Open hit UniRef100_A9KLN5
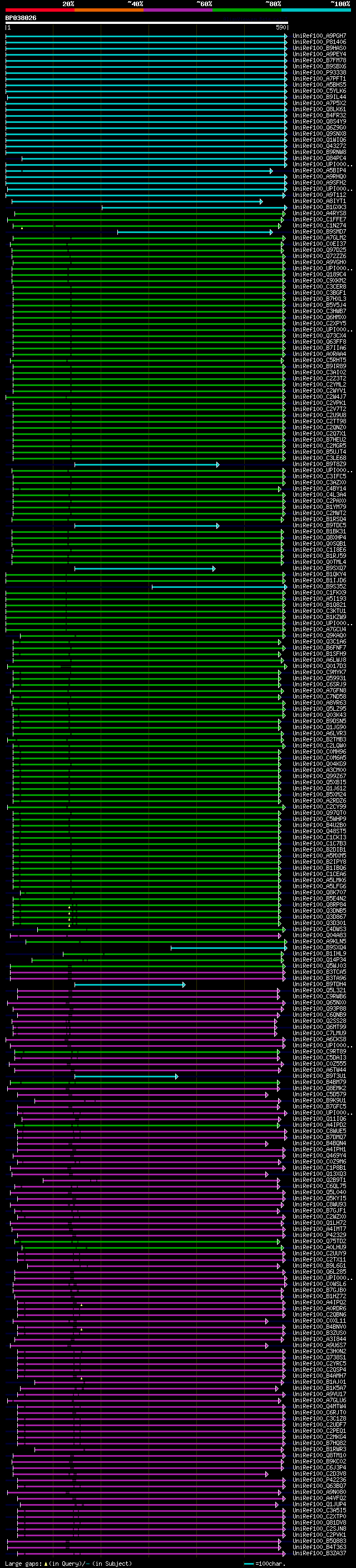356x1568 pixels. (319, 942)
